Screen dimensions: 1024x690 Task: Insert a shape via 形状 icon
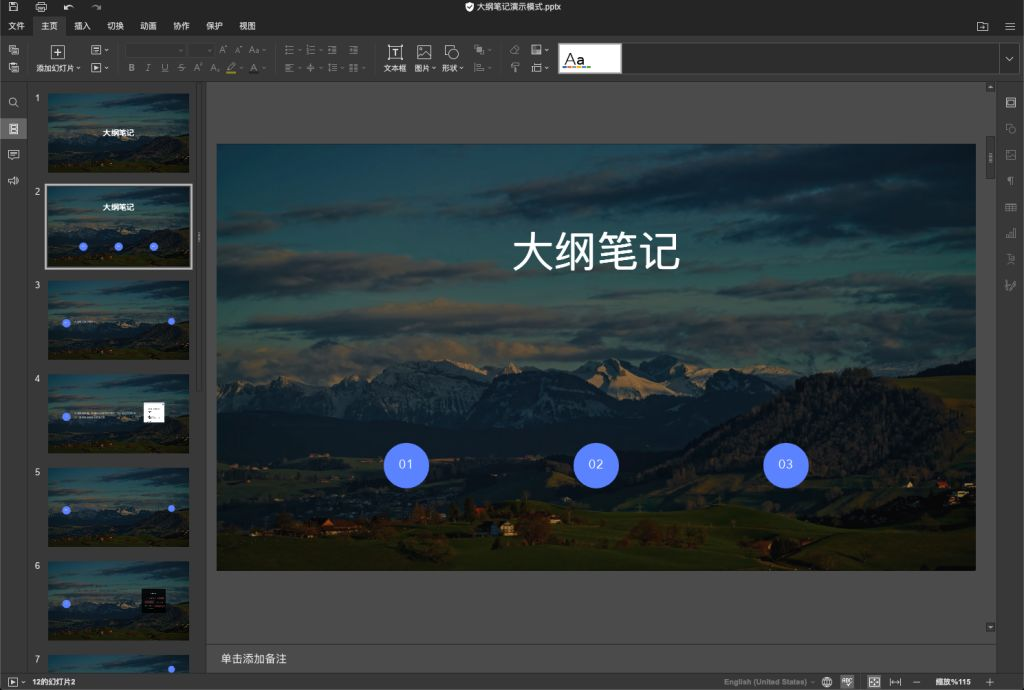click(452, 58)
